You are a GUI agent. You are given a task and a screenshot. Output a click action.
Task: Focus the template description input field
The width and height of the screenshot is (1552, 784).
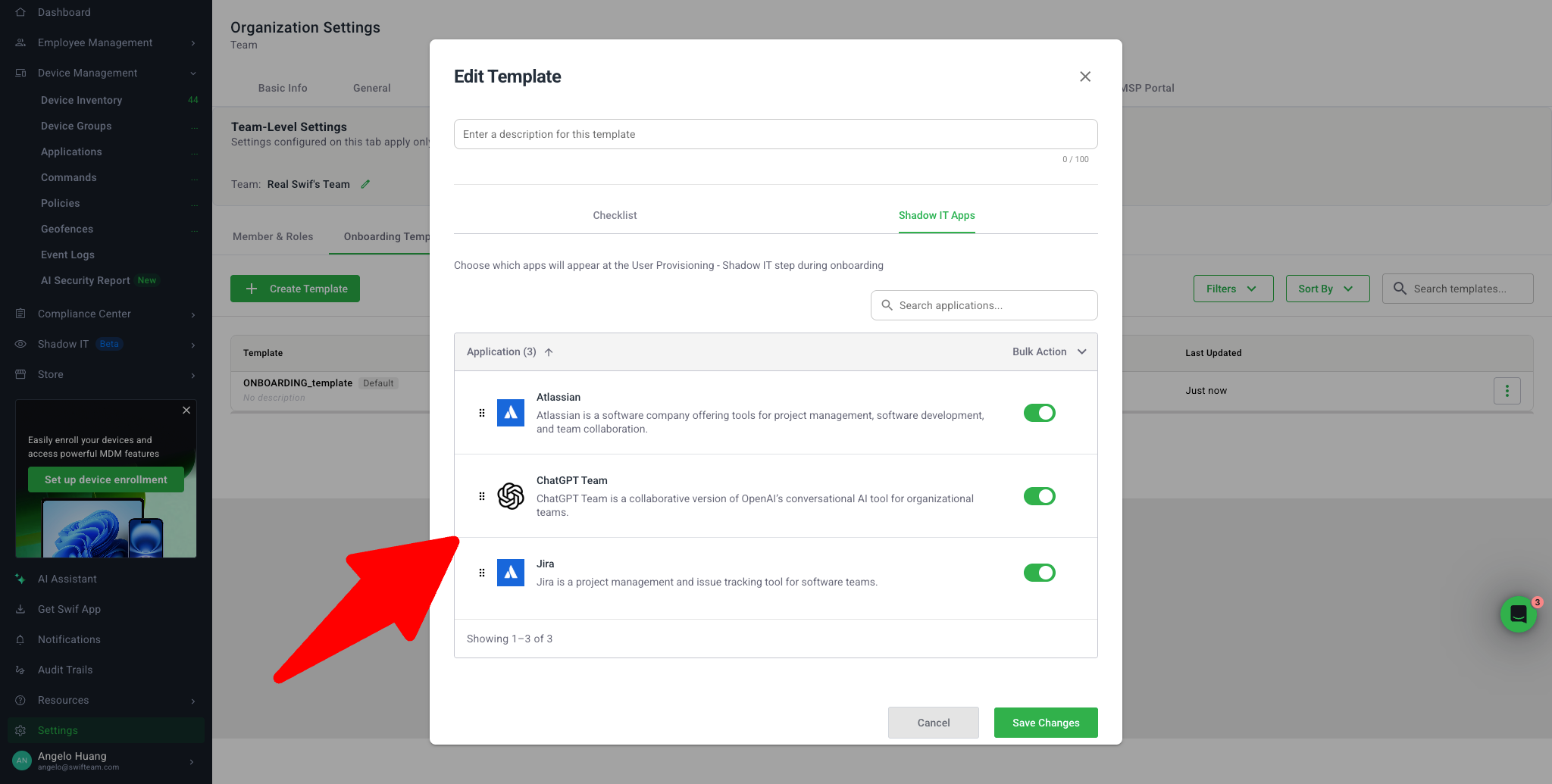(775, 134)
